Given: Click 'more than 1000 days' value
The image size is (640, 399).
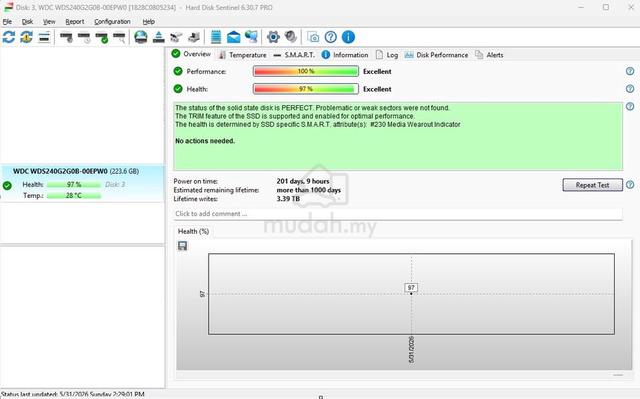Looking at the screenshot, I should tap(309, 190).
